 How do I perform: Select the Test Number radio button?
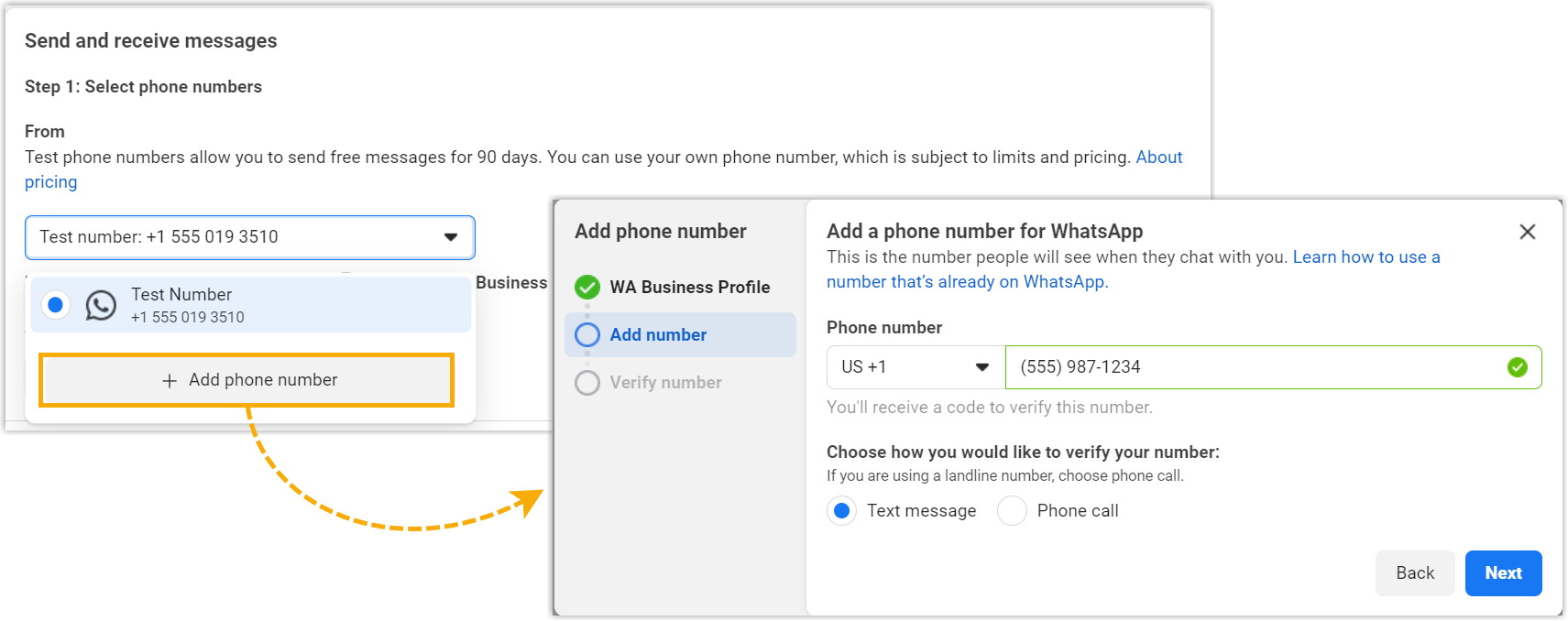point(55,305)
